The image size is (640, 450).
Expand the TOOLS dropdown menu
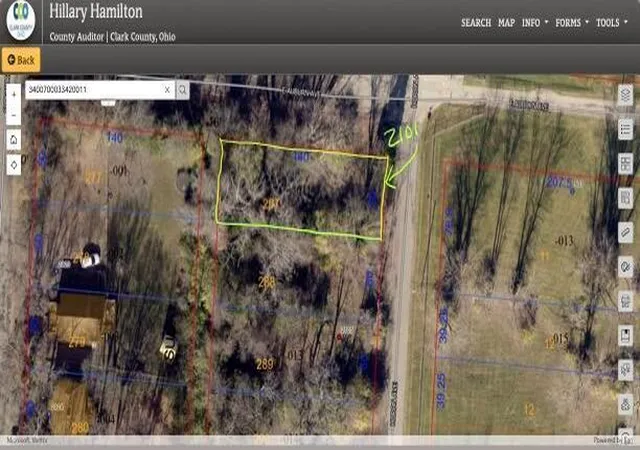click(611, 23)
